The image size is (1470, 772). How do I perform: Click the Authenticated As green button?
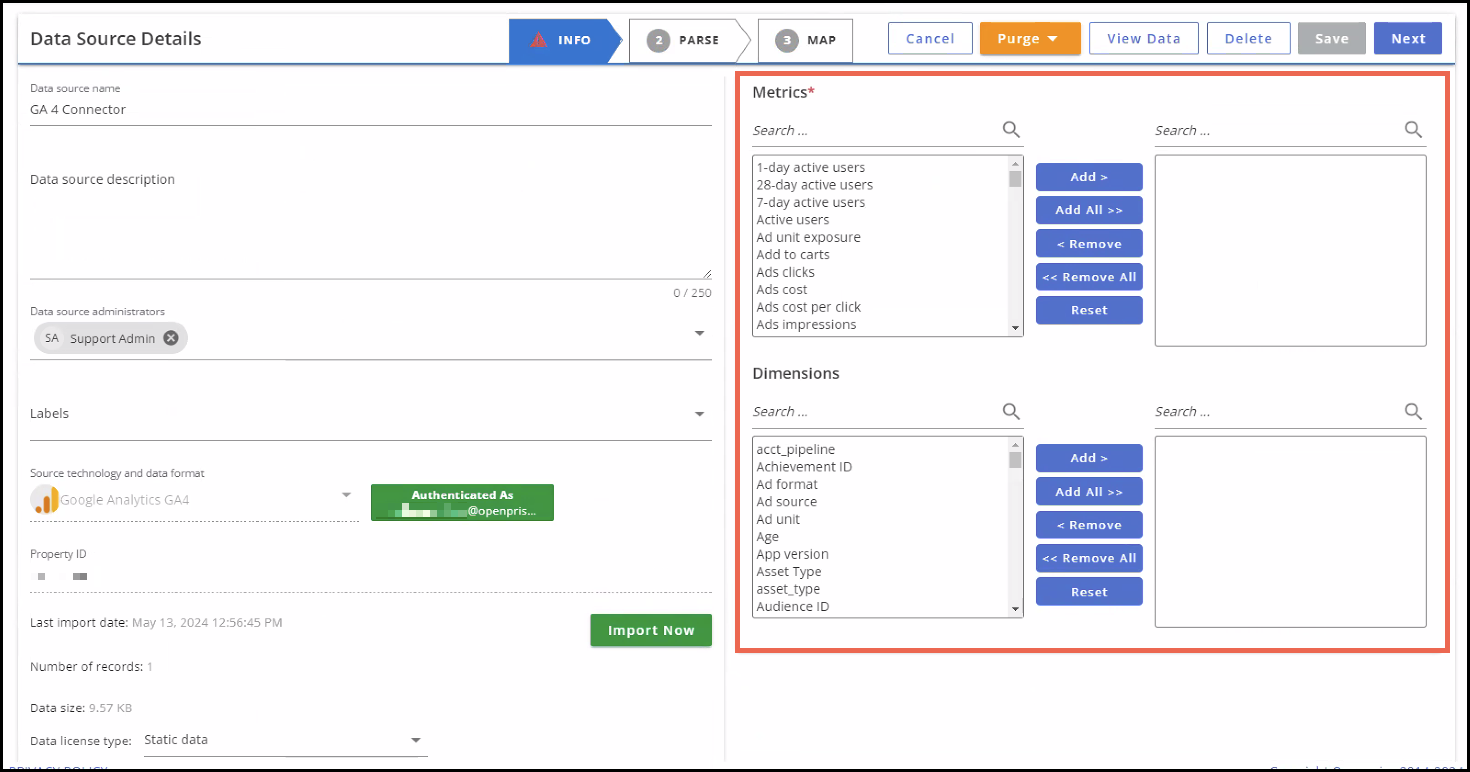(x=462, y=502)
